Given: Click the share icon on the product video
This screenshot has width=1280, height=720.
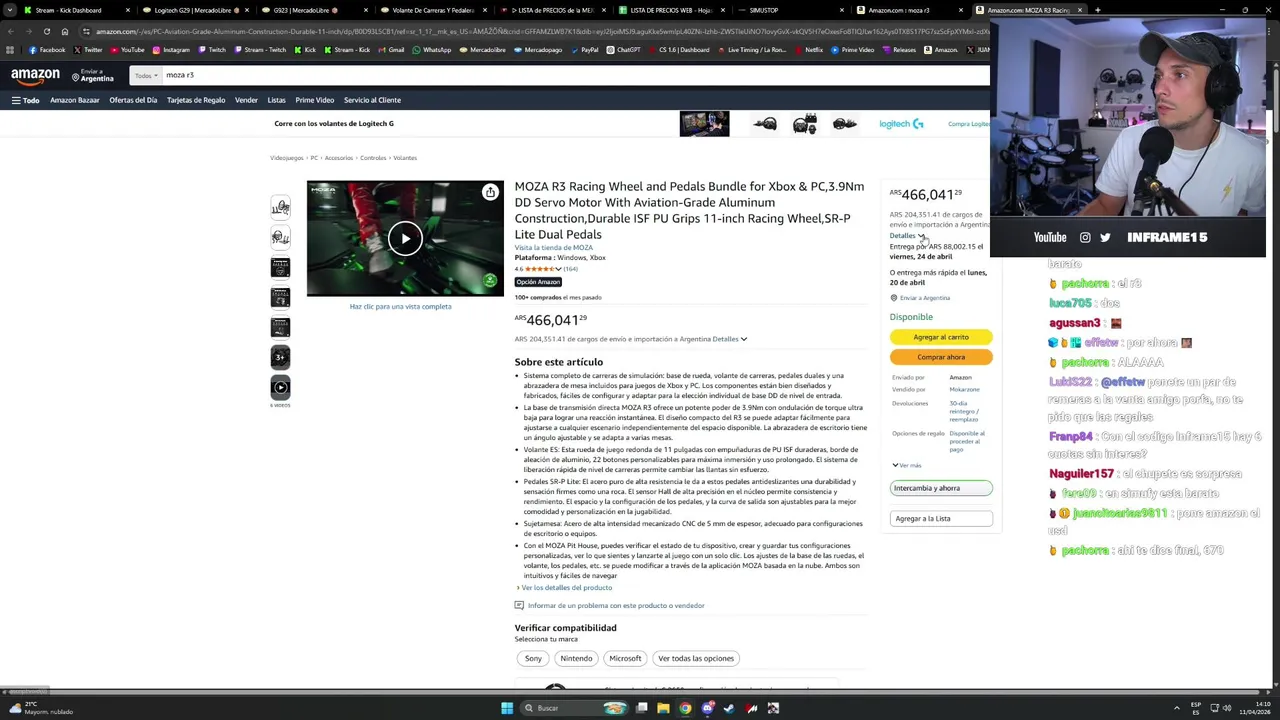Looking at the screenshot, I should tap(490, 192).
